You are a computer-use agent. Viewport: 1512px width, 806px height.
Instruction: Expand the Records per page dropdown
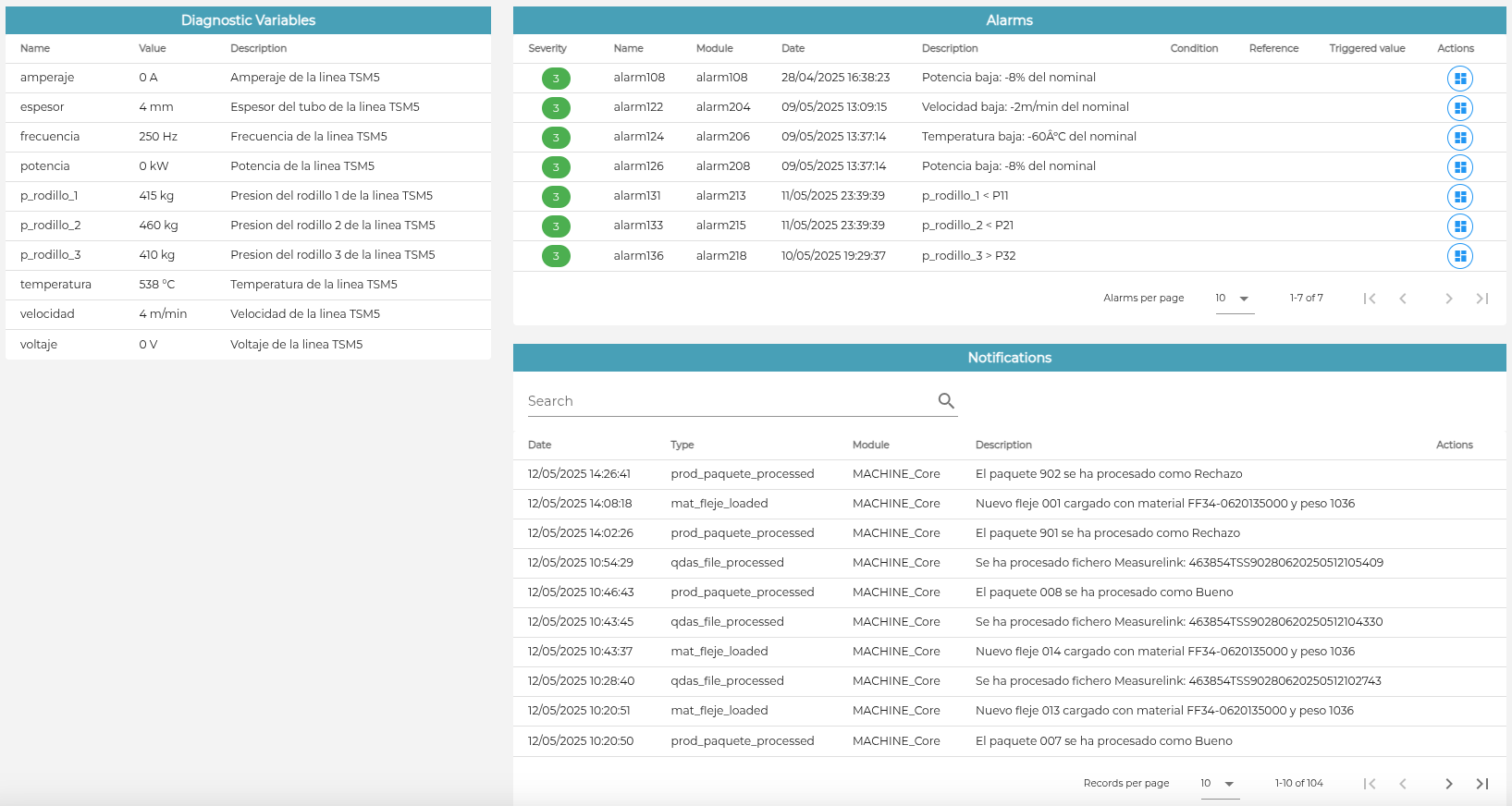coord(1220,784)
